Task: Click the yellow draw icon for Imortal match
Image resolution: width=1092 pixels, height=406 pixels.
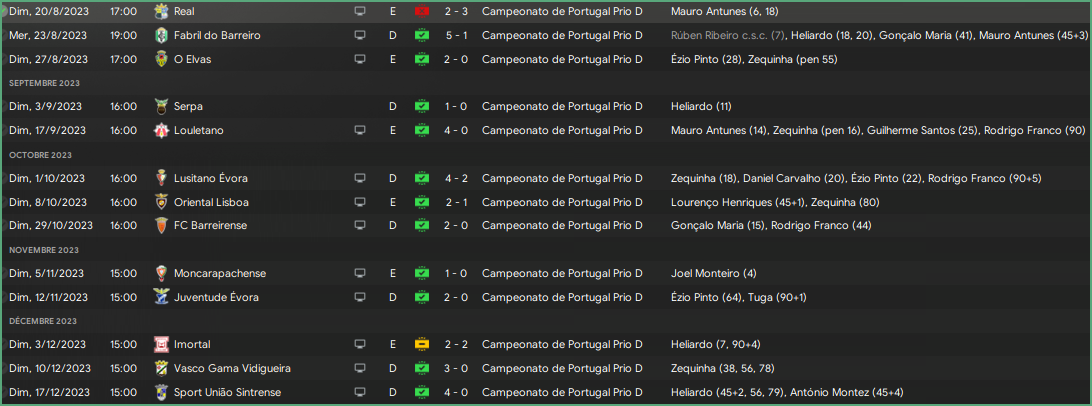Action: click(422, 344)
